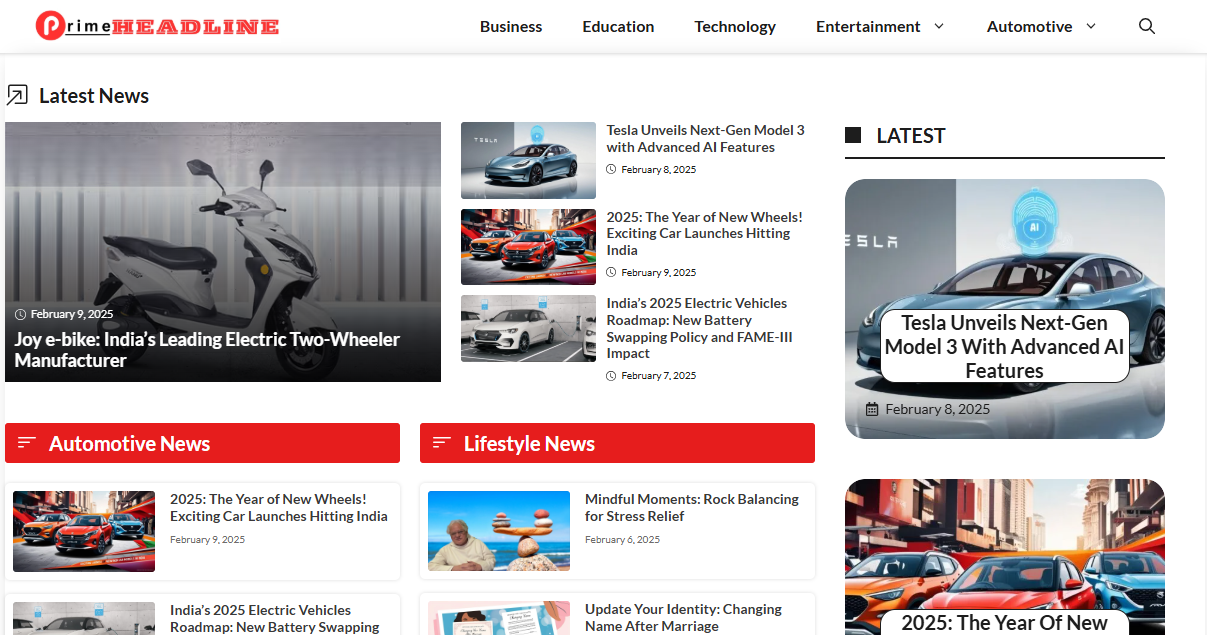The image size is (1207, 635).
Task: Click the February 6, 2025 date under Mindful Moments
Action: point(622,540)
